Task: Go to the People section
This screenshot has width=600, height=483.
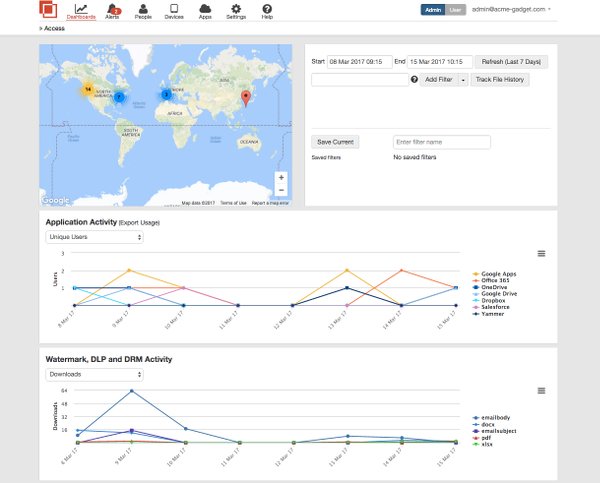Action: 143,11
